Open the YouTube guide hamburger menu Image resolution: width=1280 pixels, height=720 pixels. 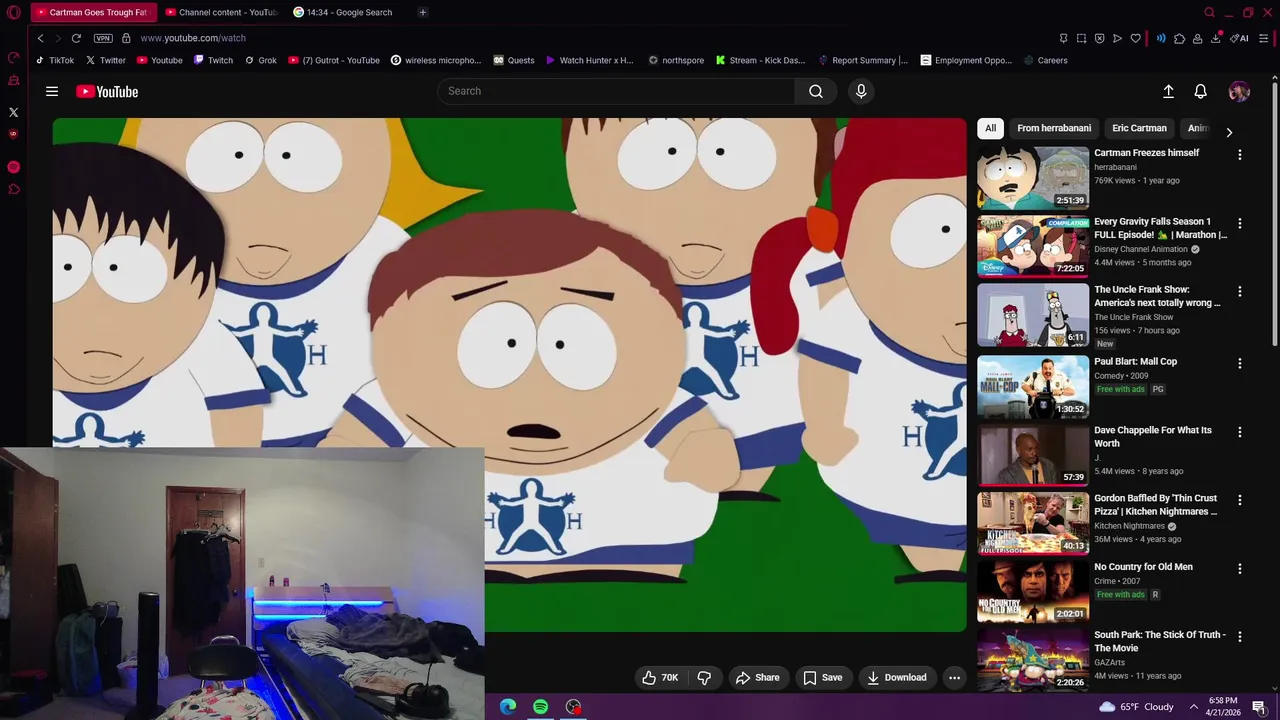pos(52,91)
